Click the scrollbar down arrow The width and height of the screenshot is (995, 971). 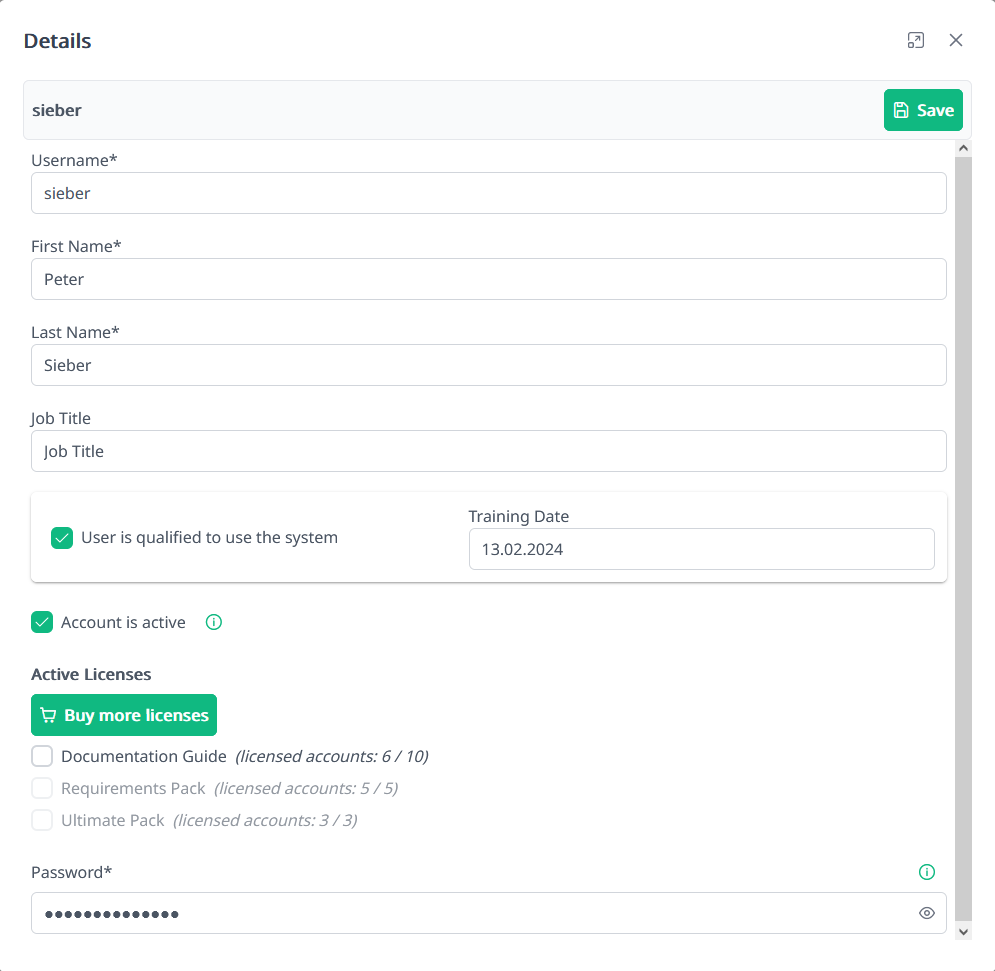click(963, 931)
